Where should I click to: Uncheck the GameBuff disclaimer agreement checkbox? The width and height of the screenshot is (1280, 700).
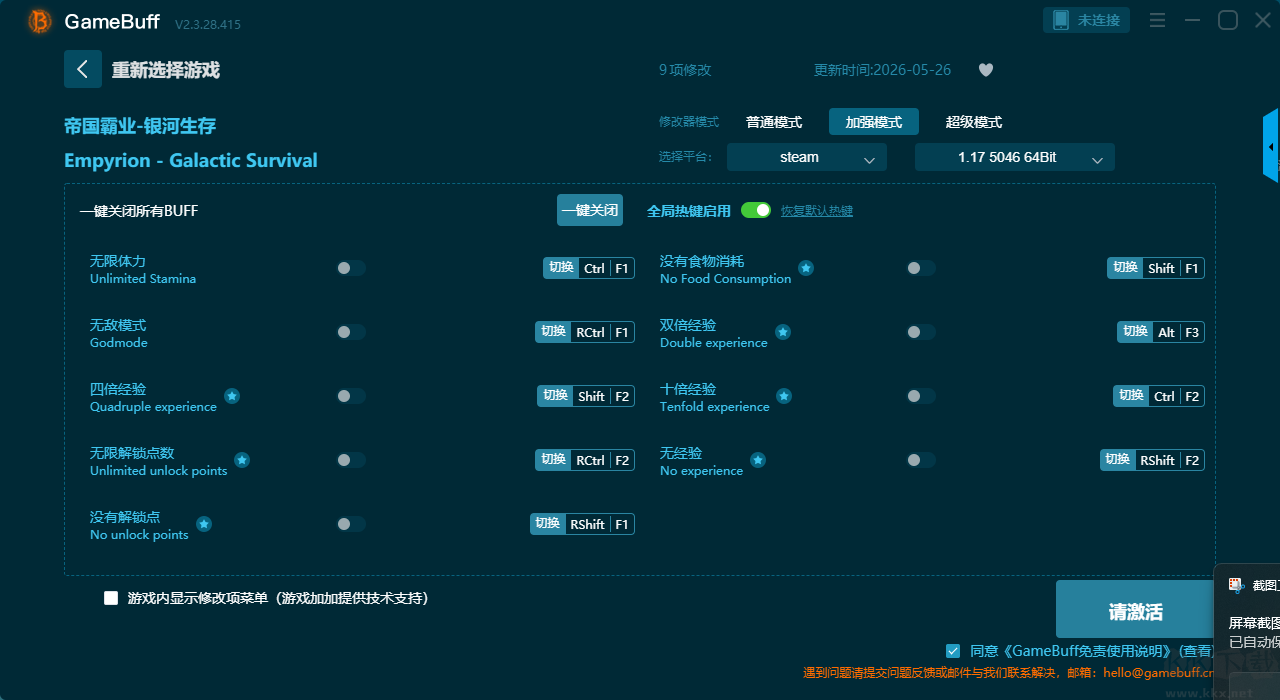click(953, 650)
